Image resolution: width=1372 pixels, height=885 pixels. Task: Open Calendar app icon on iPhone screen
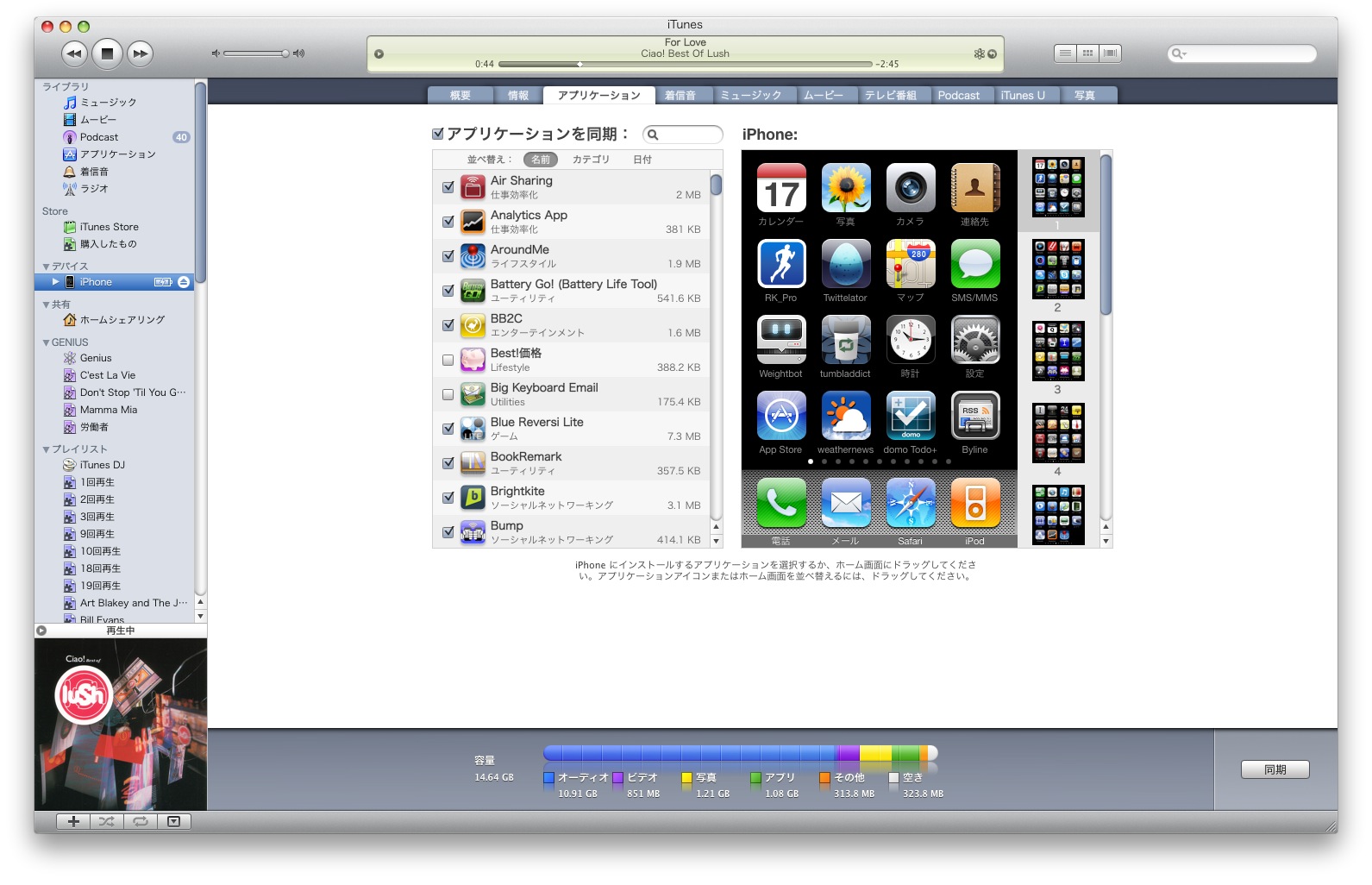[x=781, y=187]
